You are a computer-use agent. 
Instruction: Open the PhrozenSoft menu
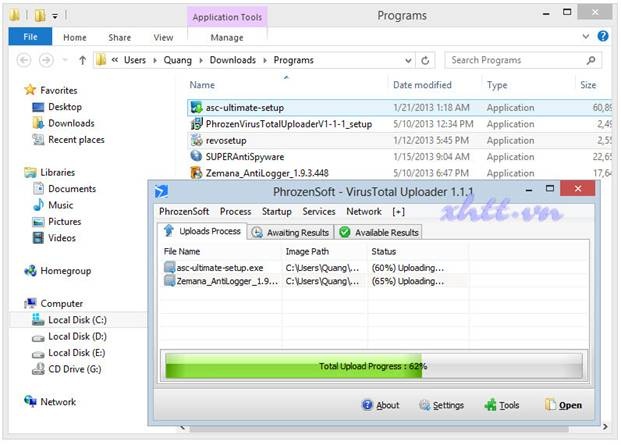(x=184, y=211)
